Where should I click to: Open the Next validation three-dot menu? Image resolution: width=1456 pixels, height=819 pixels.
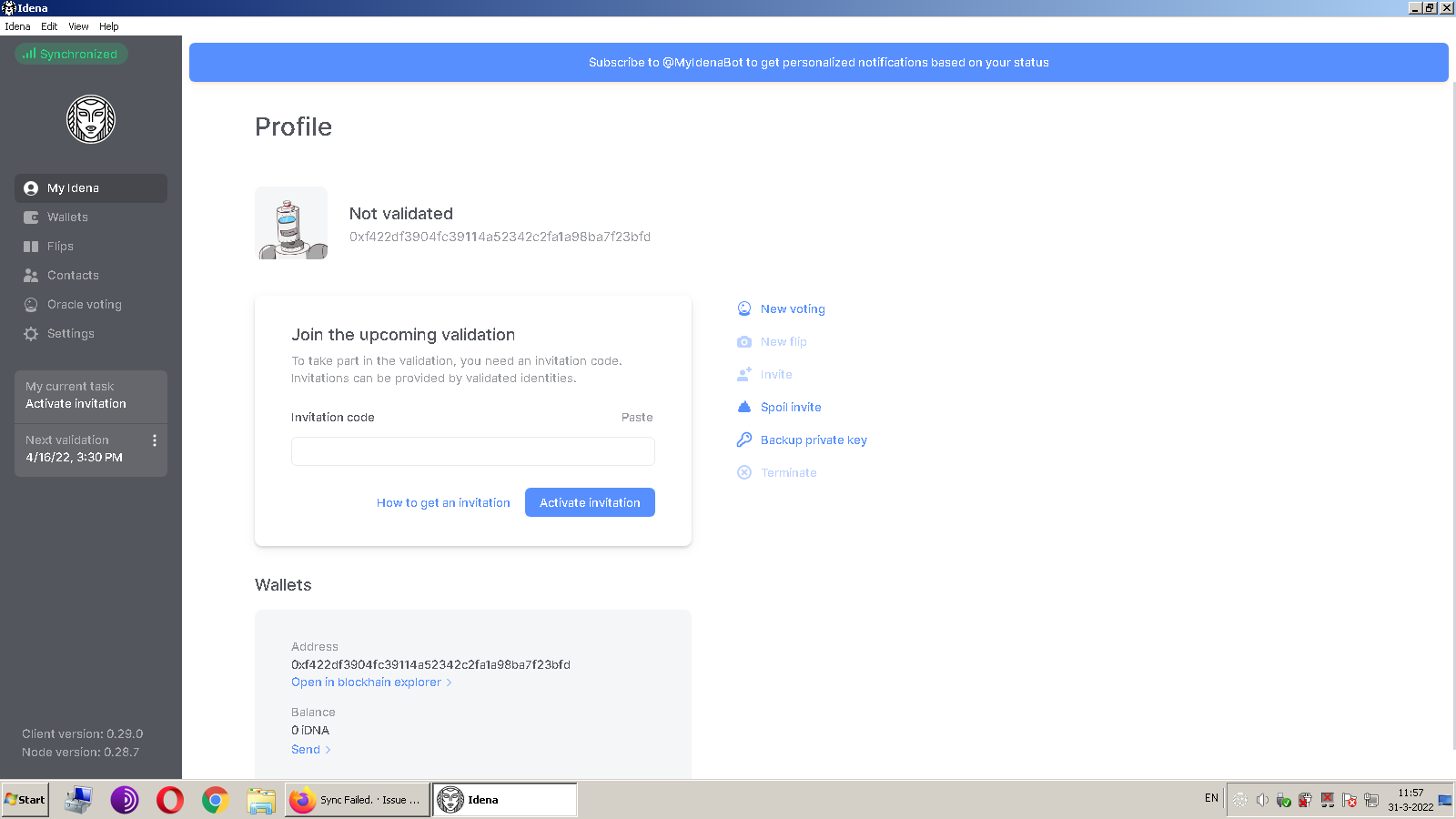[x=155, y=440]
